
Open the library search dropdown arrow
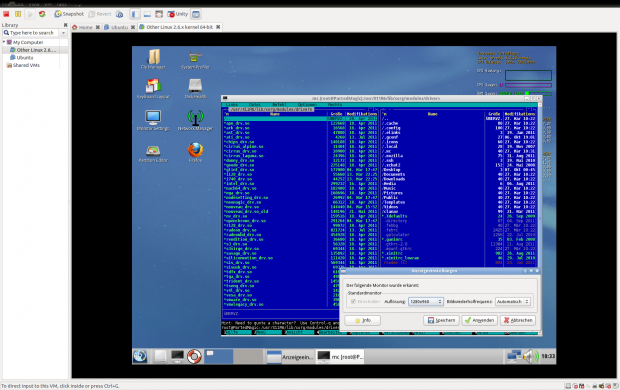click(64, 33)
